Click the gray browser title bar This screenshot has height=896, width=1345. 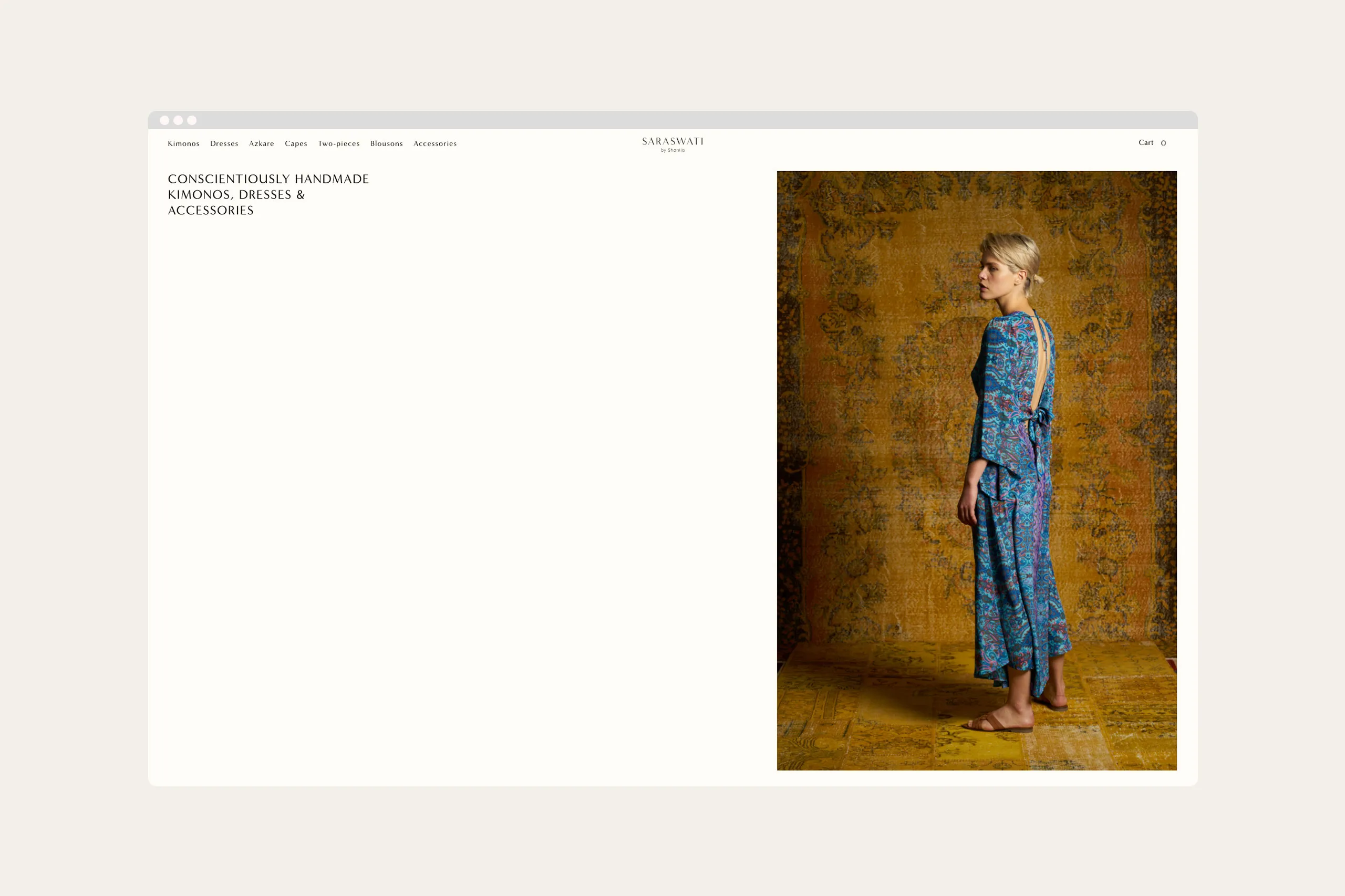point(672,120)
